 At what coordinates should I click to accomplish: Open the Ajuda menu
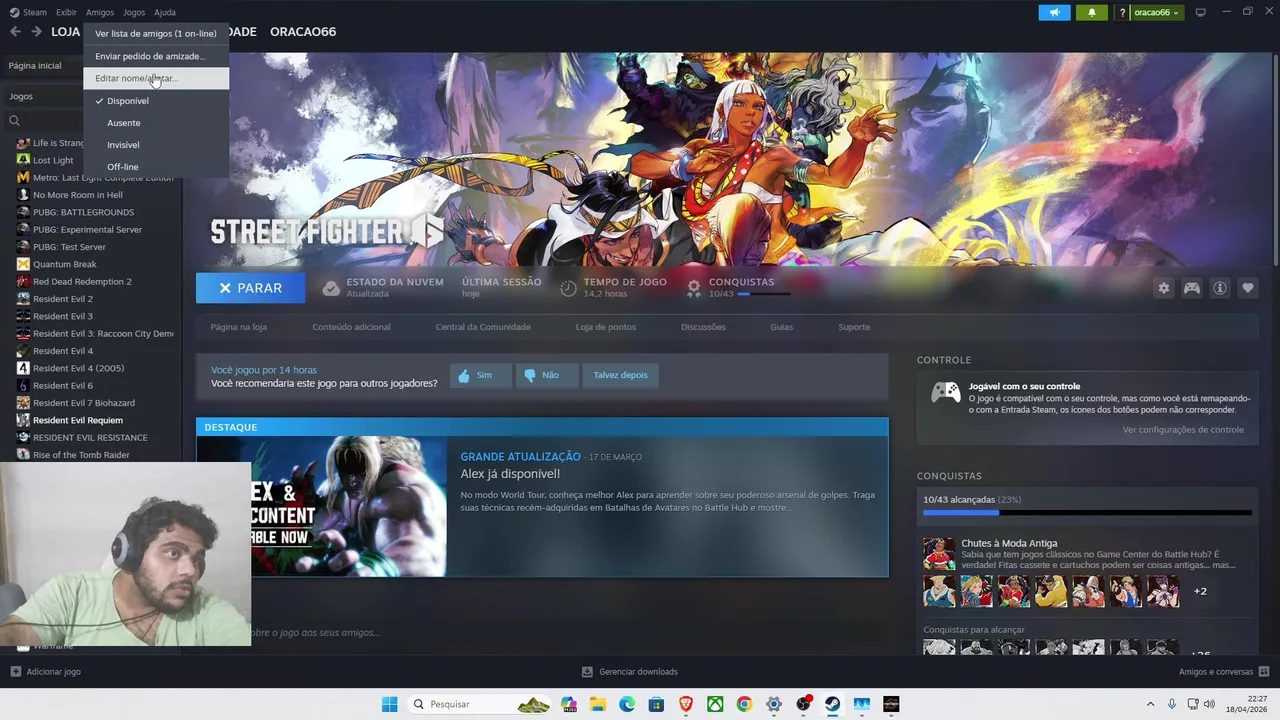(165, 12)
